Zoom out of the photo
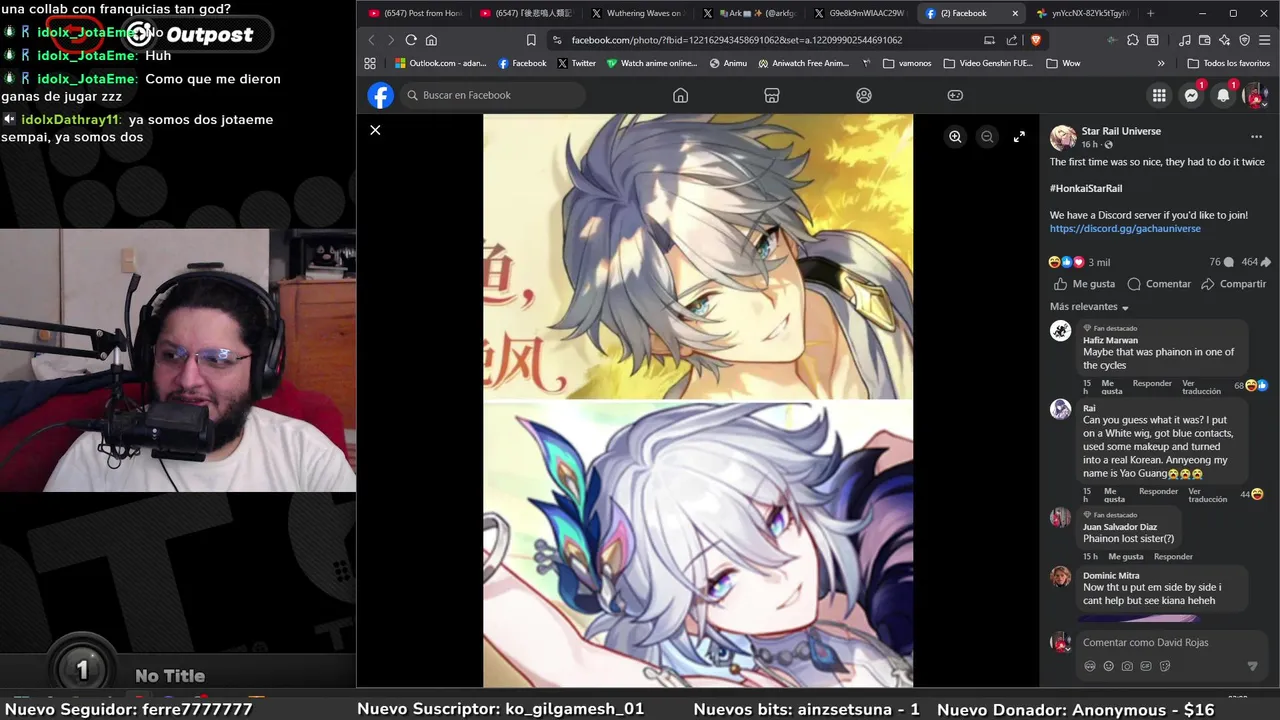 [987, 137]
